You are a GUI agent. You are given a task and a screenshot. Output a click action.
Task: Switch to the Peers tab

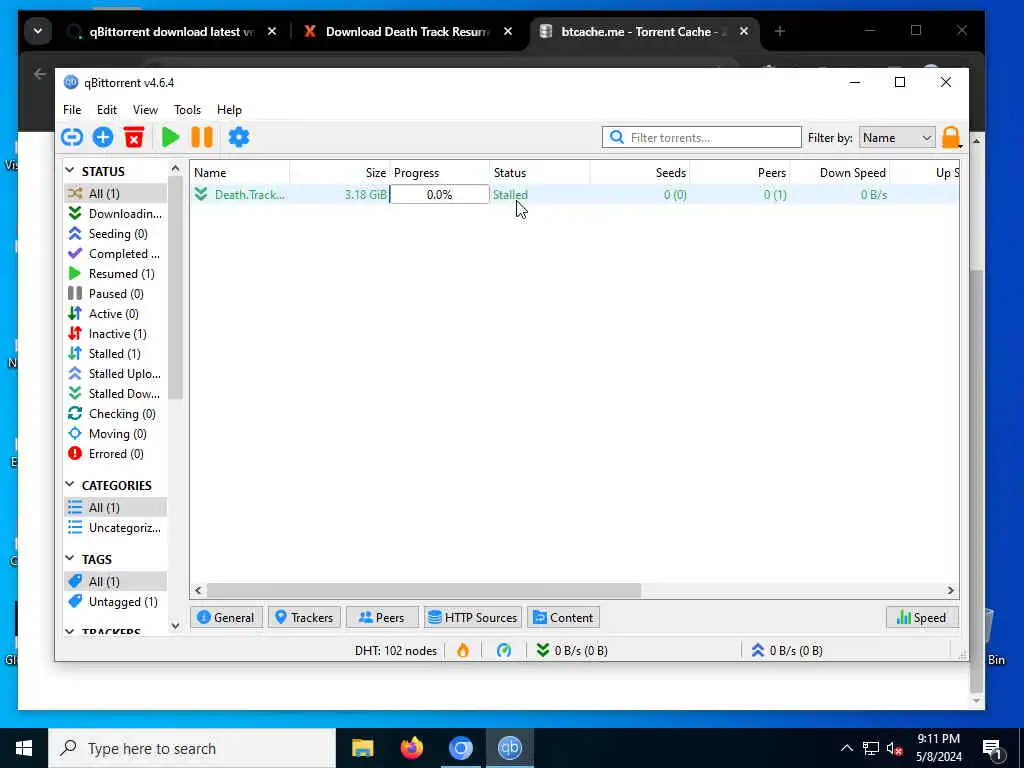pos(382,617)
